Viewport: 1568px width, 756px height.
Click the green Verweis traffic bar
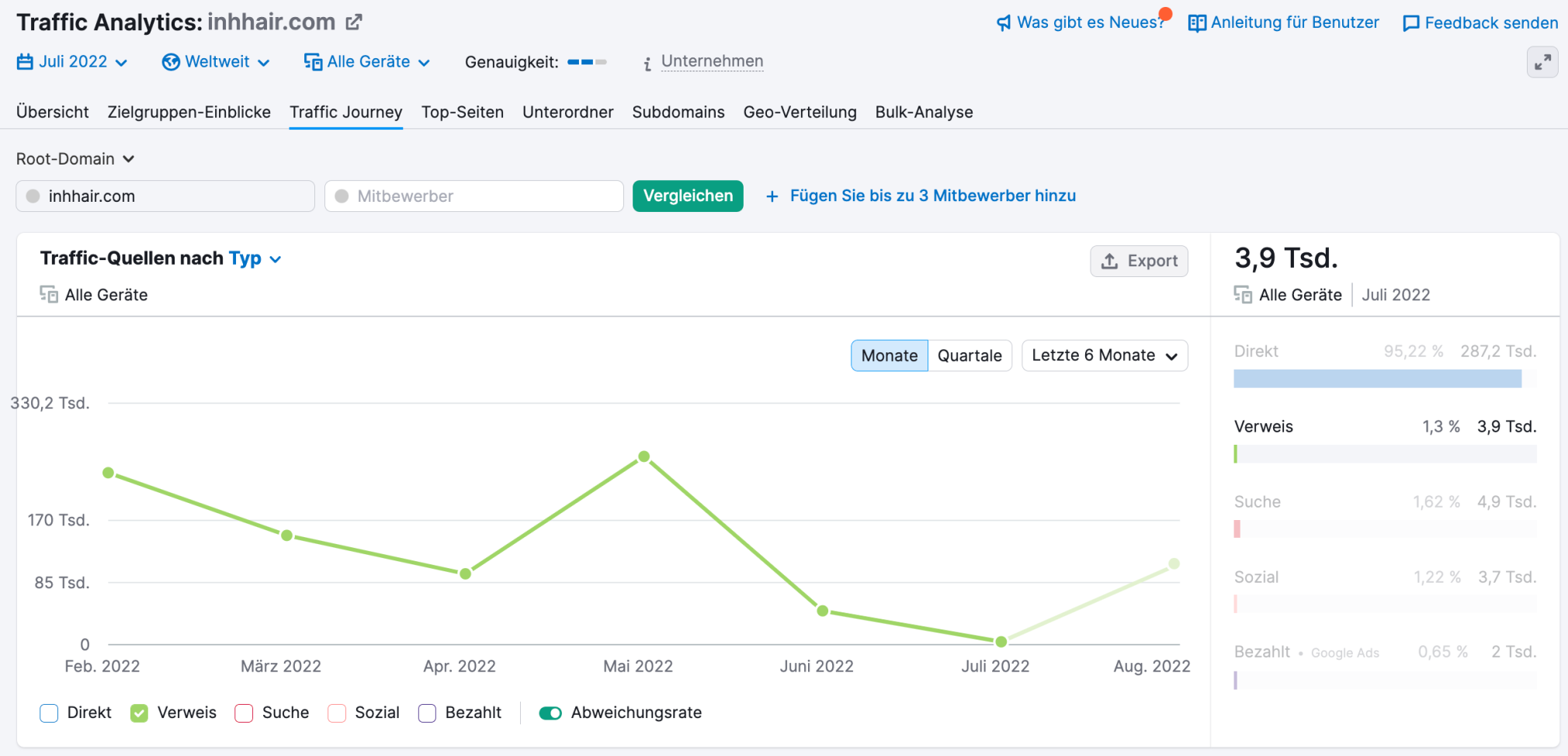tap(1236, 454)
